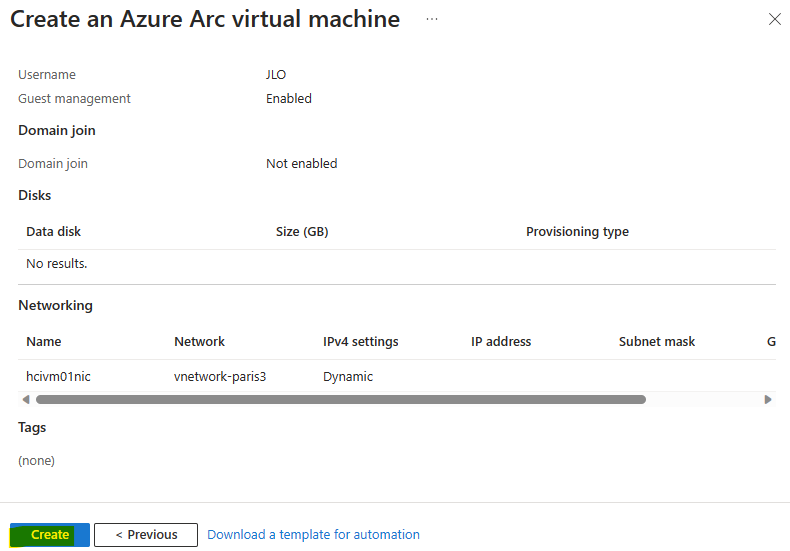The height and width of the screenshot is (551, 790).
Task: Click the Subnet mask column header
Action: click(x=657, y=341)
